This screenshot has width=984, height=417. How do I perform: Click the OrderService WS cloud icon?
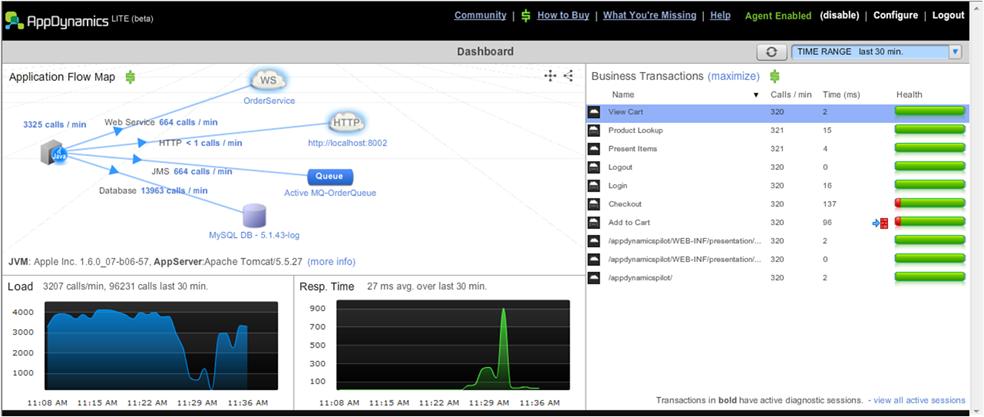click(267, 80)
